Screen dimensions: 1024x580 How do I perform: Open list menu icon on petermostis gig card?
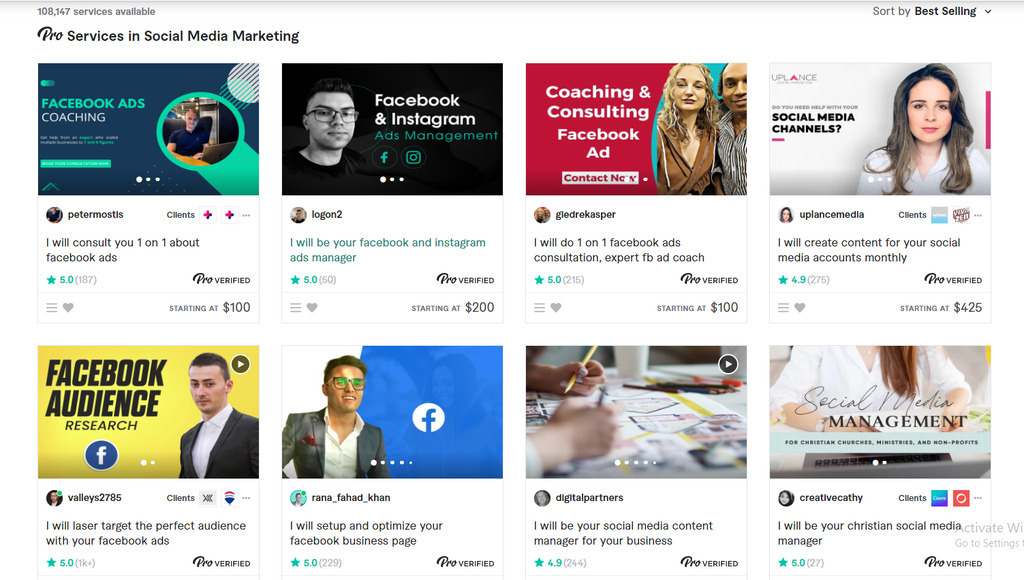click(x=52, y=308)
